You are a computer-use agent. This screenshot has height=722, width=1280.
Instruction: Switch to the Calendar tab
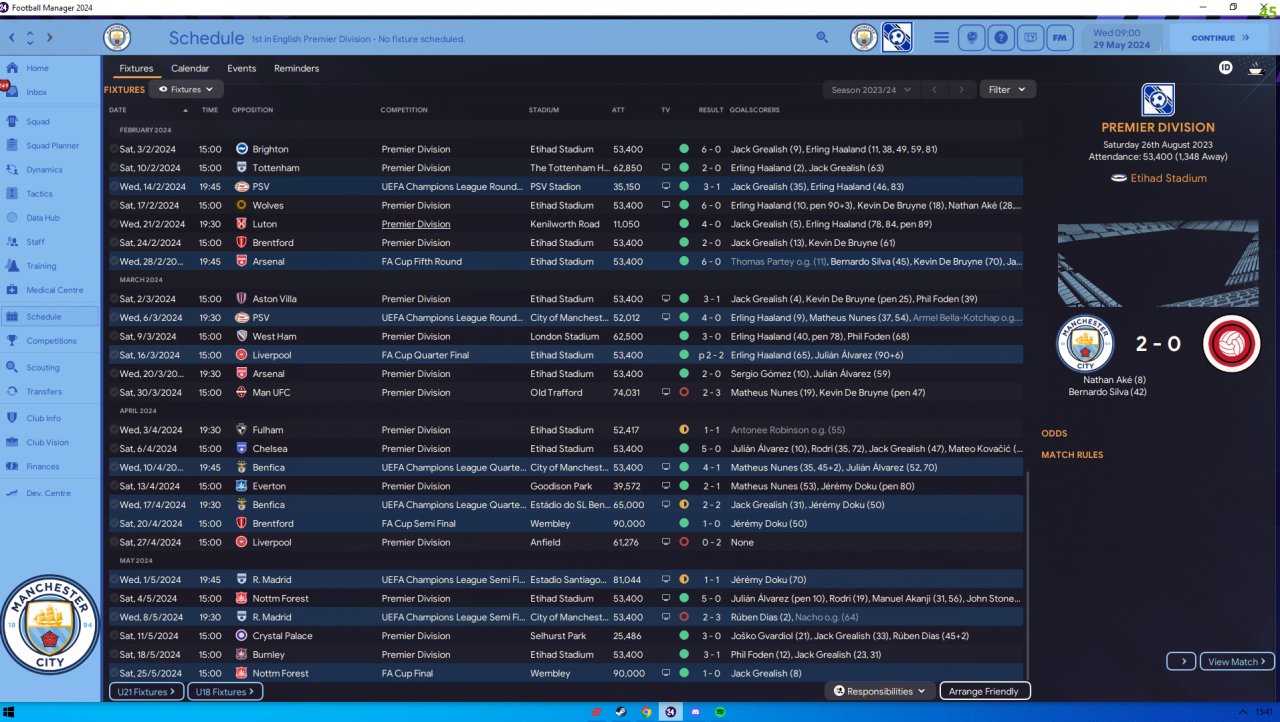tap(190, 69)
